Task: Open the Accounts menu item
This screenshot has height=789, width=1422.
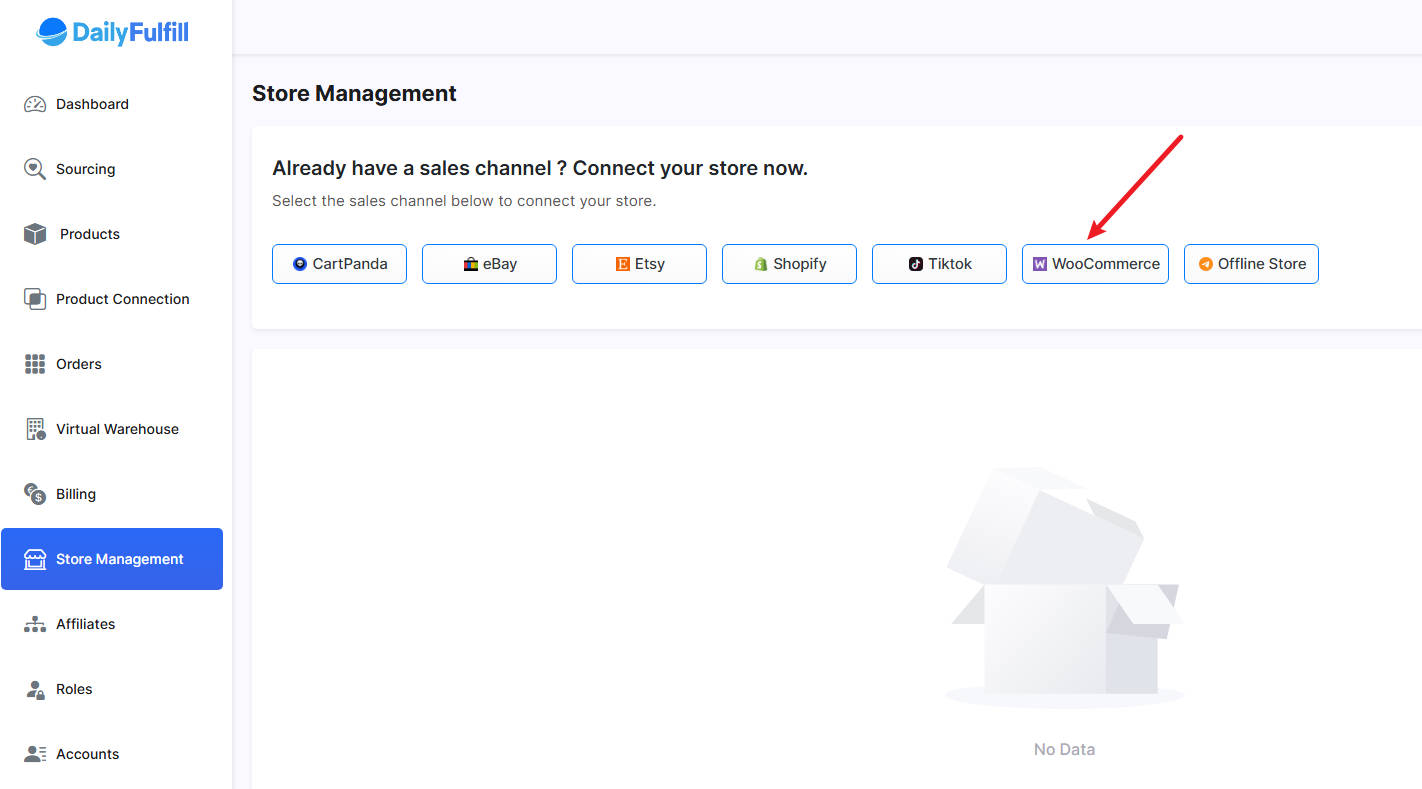Action: point(87,754)
